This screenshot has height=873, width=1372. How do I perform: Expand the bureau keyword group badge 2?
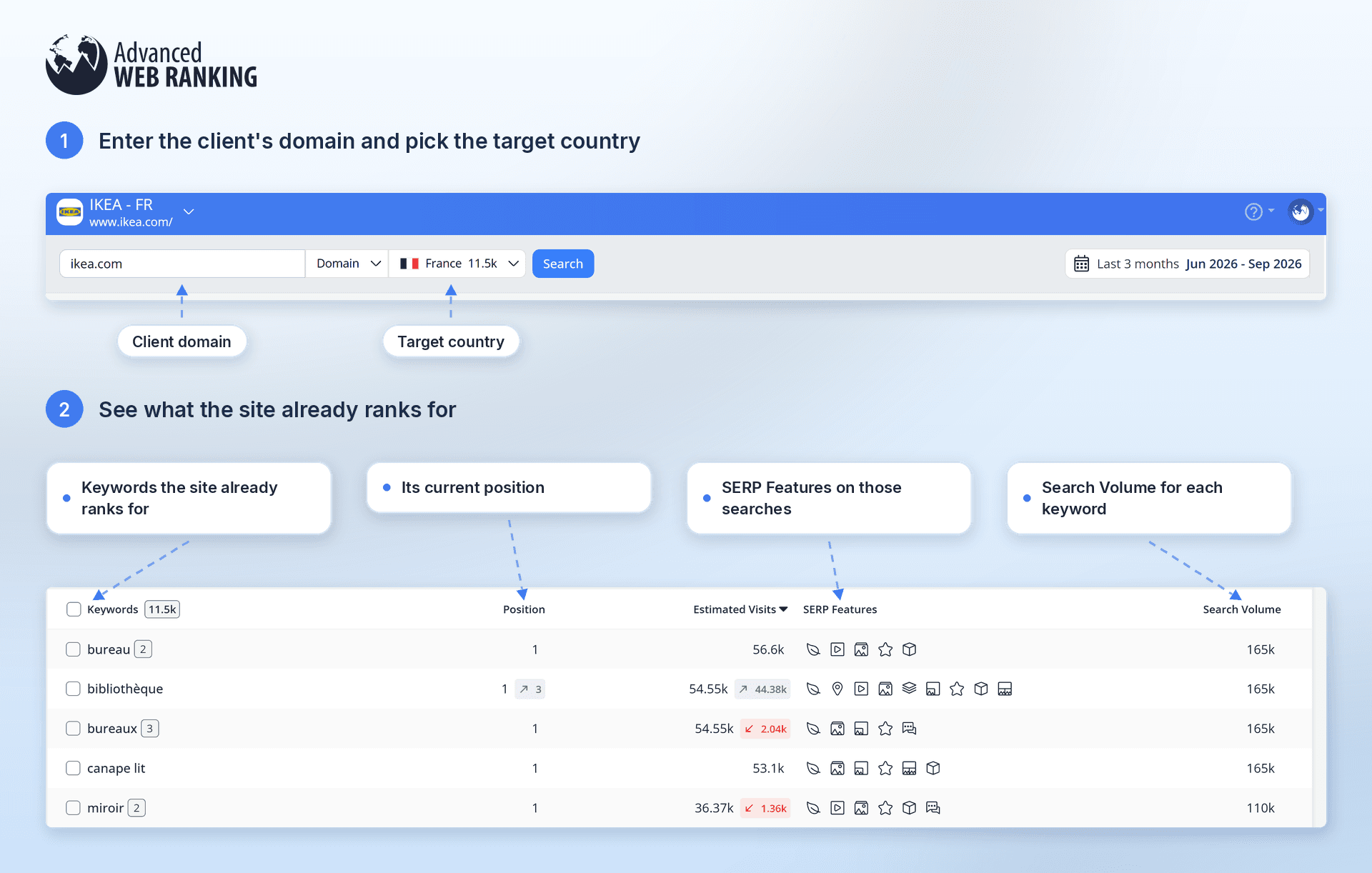pos(143,649)
